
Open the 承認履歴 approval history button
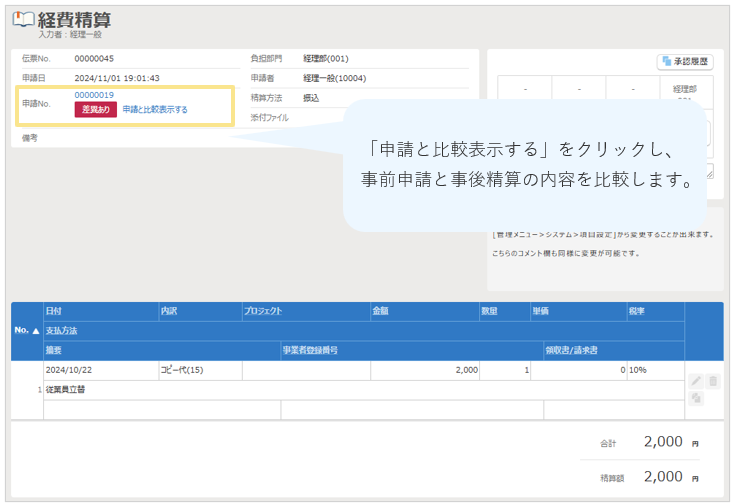pos(685,61)
